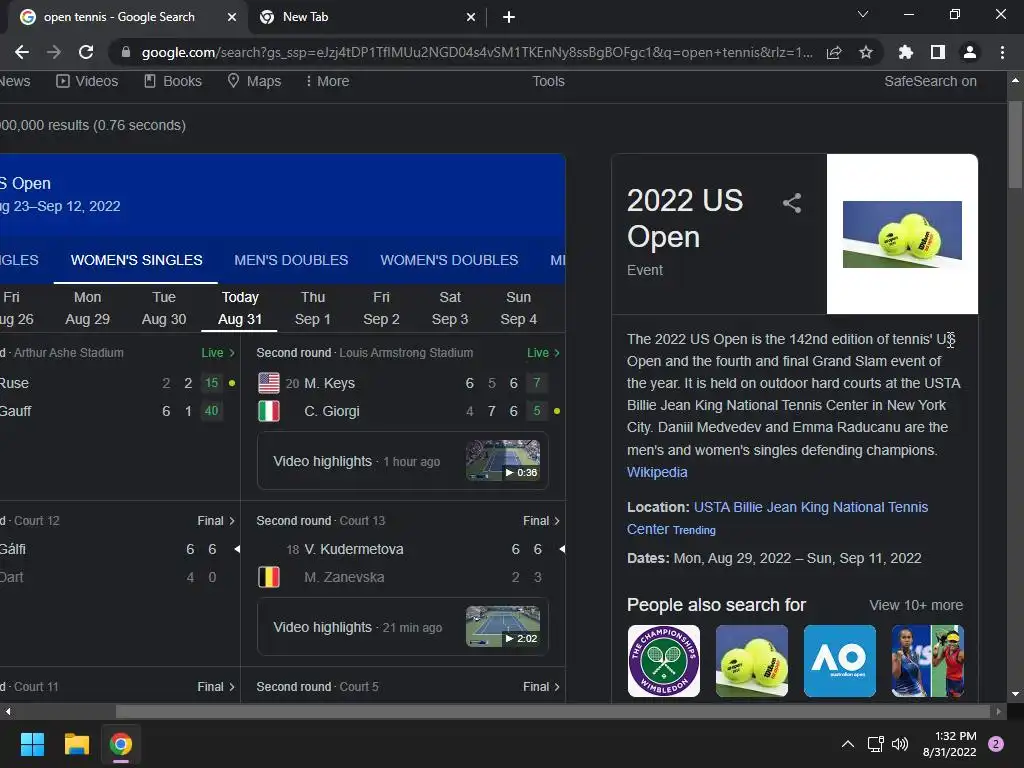Expand Live match at Arthur Ashe Stadium

pyautogui.click(x=218, y=353)
